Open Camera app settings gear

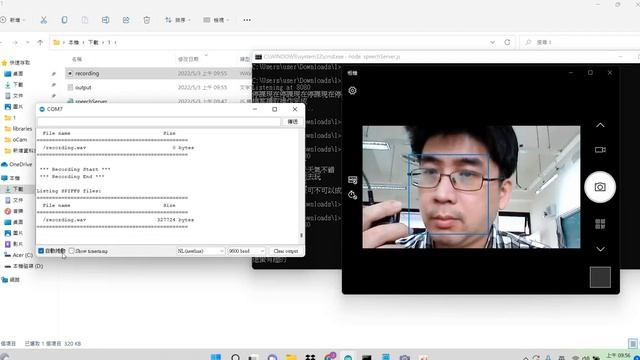point(352,91)
